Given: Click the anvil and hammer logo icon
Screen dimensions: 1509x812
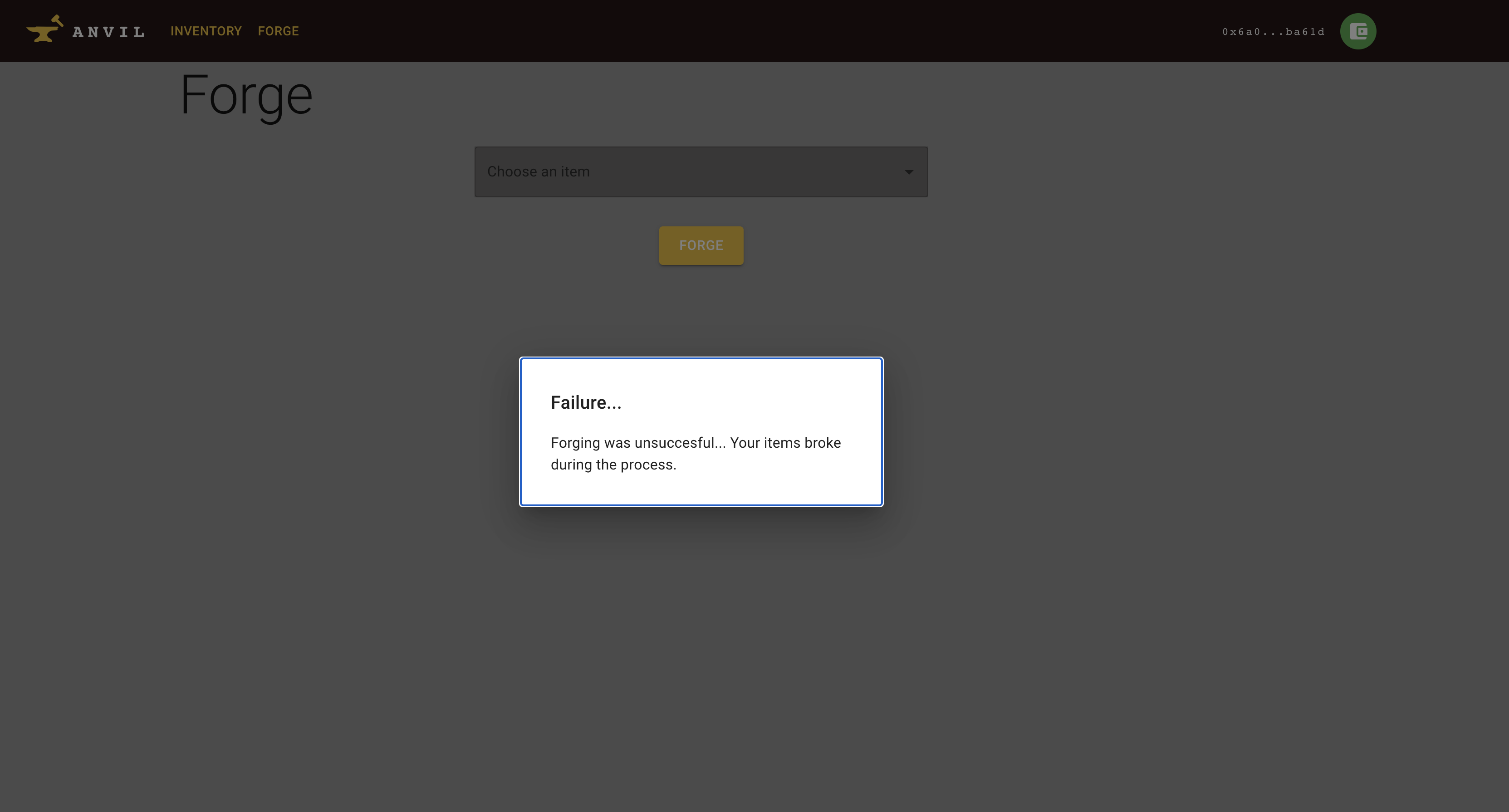Looking at the screenshot, I should (x=44, y=29).
